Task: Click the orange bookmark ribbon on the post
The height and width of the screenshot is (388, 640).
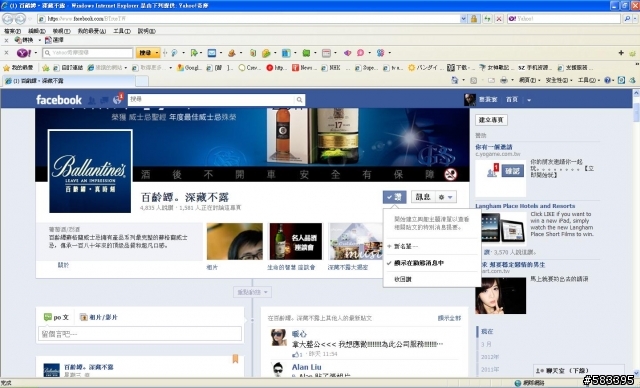Action: [x=235, y=359]
